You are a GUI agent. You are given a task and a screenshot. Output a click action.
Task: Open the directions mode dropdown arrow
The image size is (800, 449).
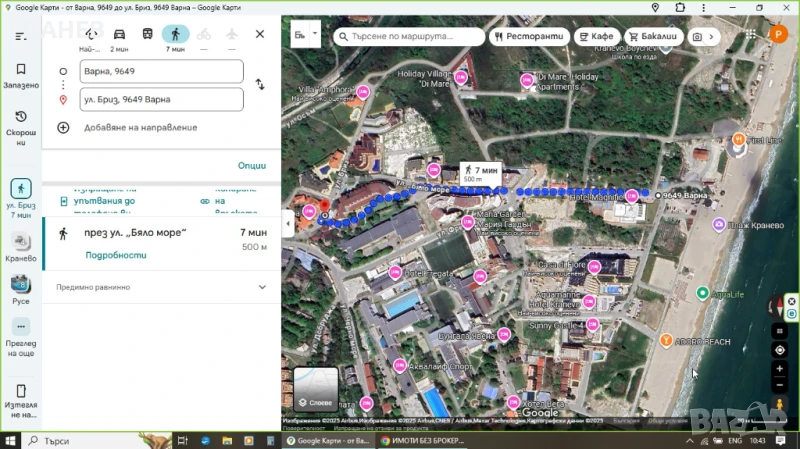tap(315, 34)
